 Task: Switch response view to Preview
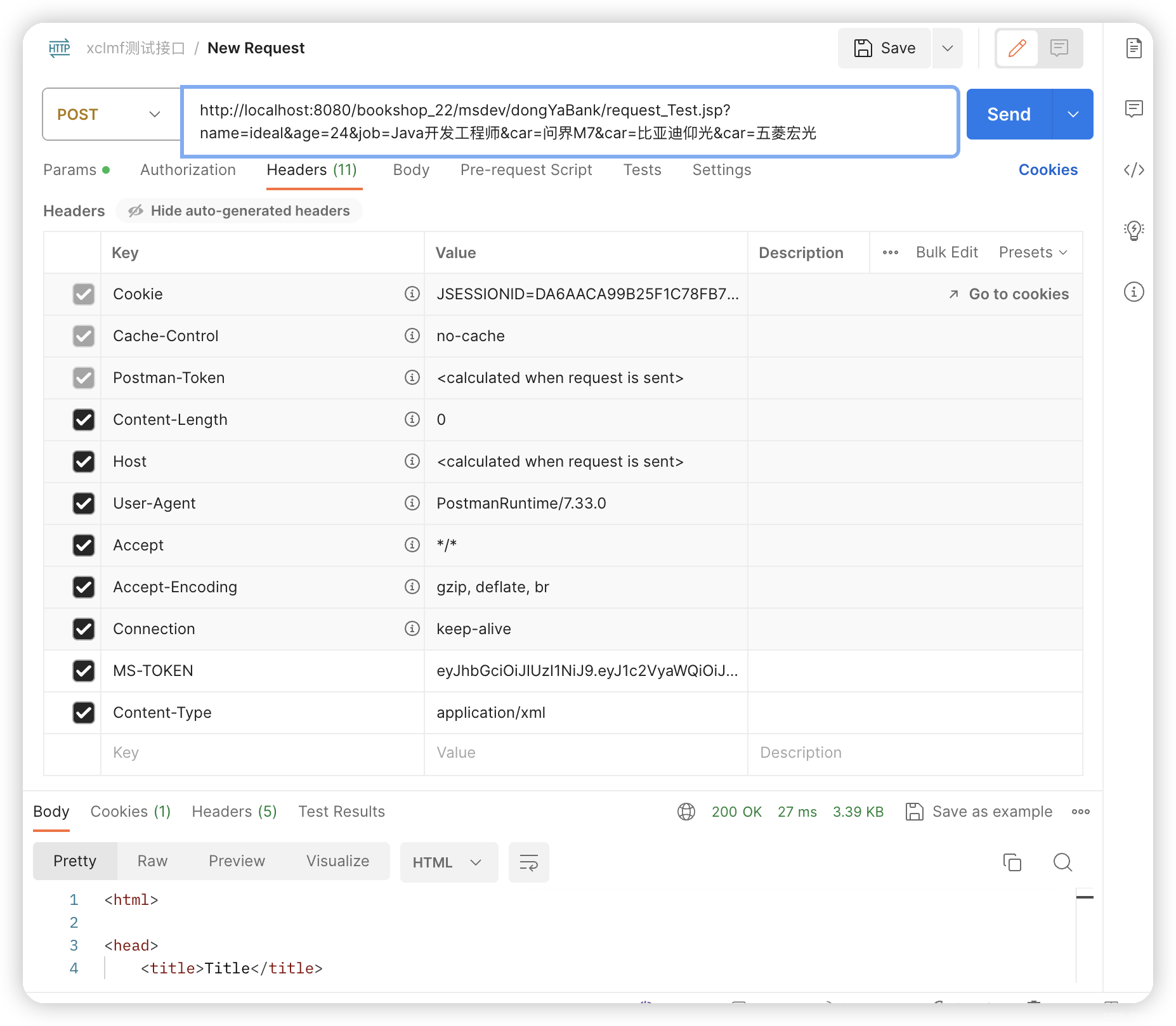point(237,861)
